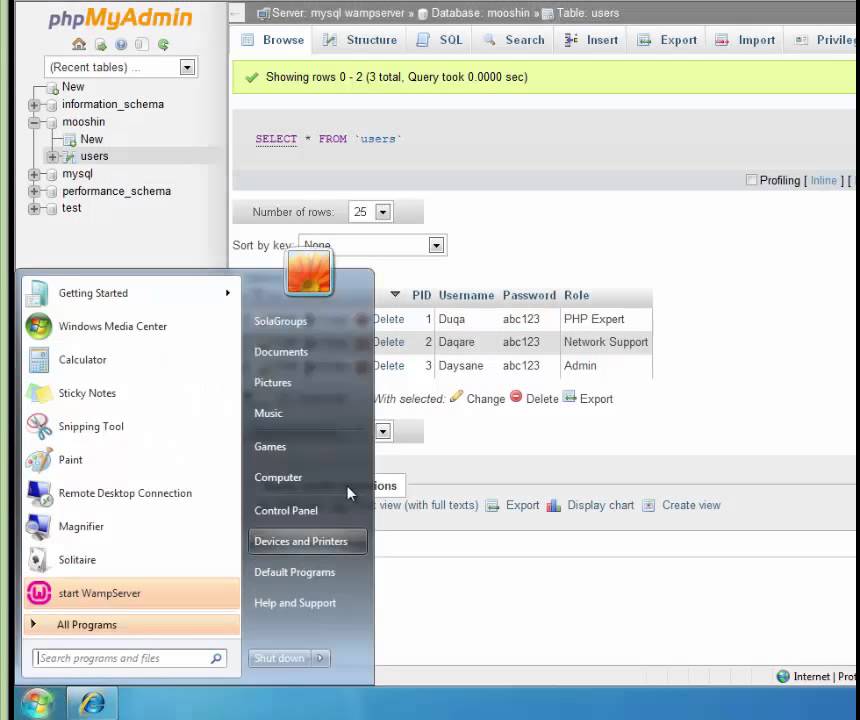
Task: Open the Number of rows dropdown
Action: coord(383,212)
